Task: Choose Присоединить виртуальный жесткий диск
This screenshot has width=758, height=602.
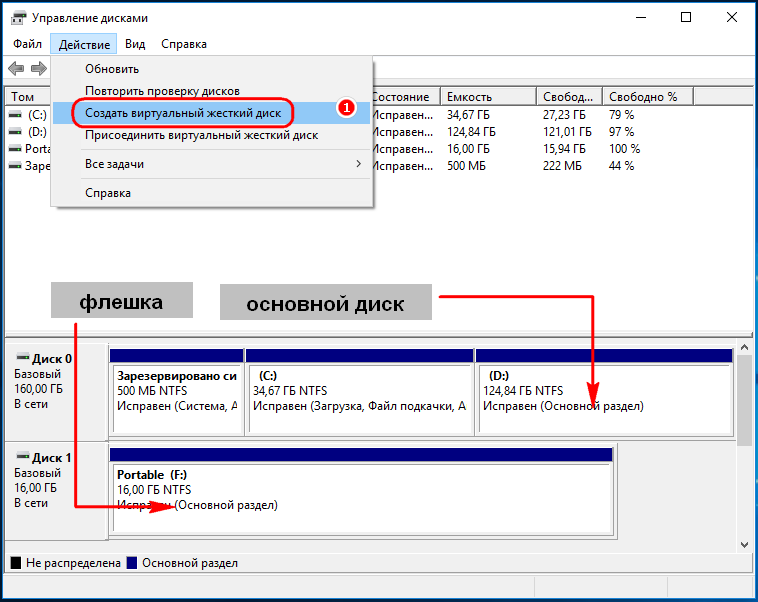Action: [201, 135]
